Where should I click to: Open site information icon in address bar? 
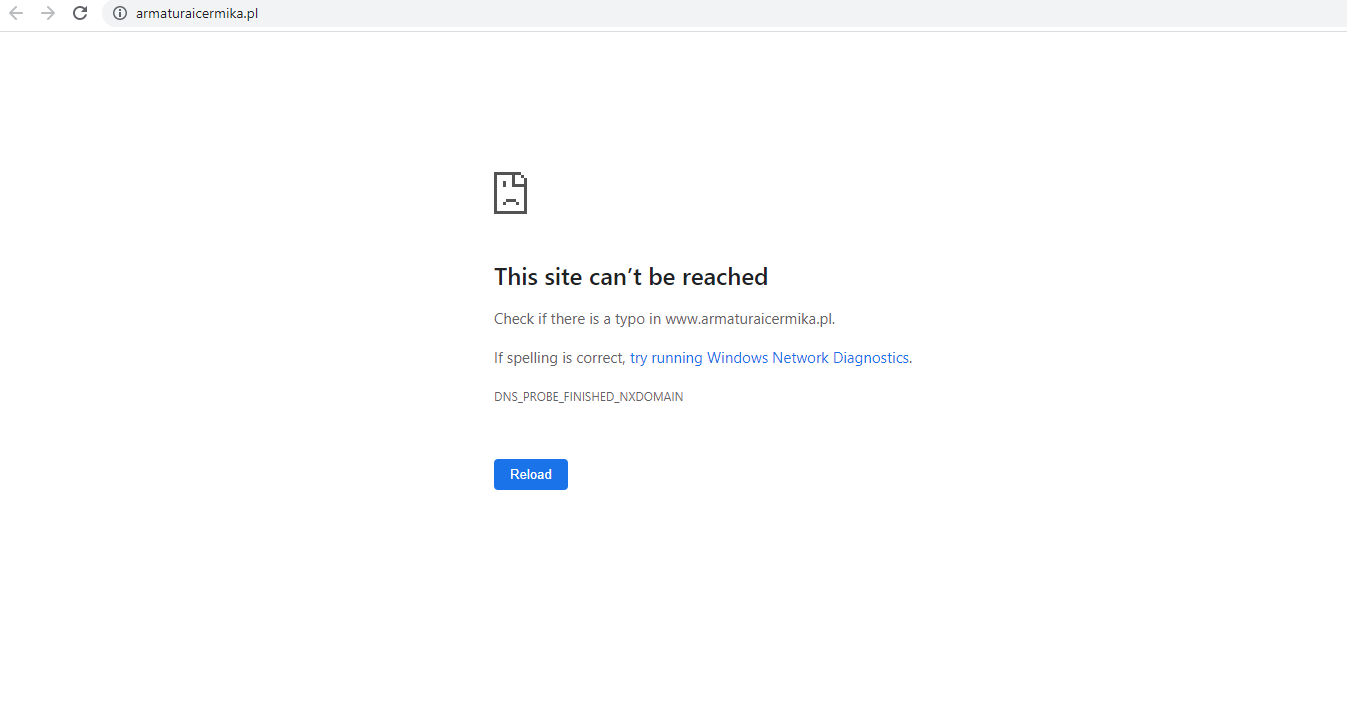(120, 14)
